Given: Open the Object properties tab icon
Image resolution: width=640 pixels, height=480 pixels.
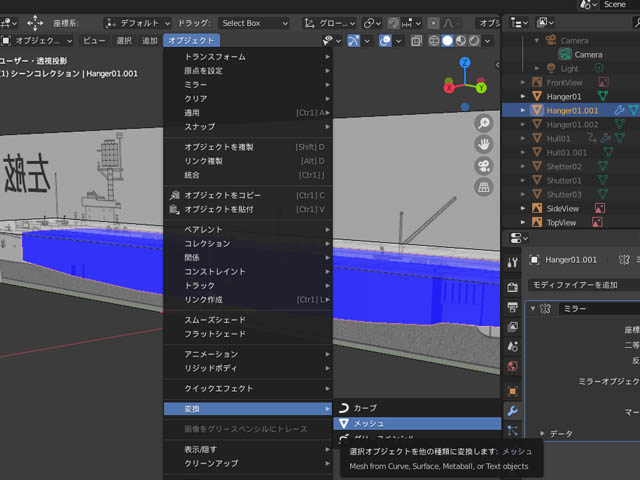Looking at the screenshot, I should tap(513, 391).
